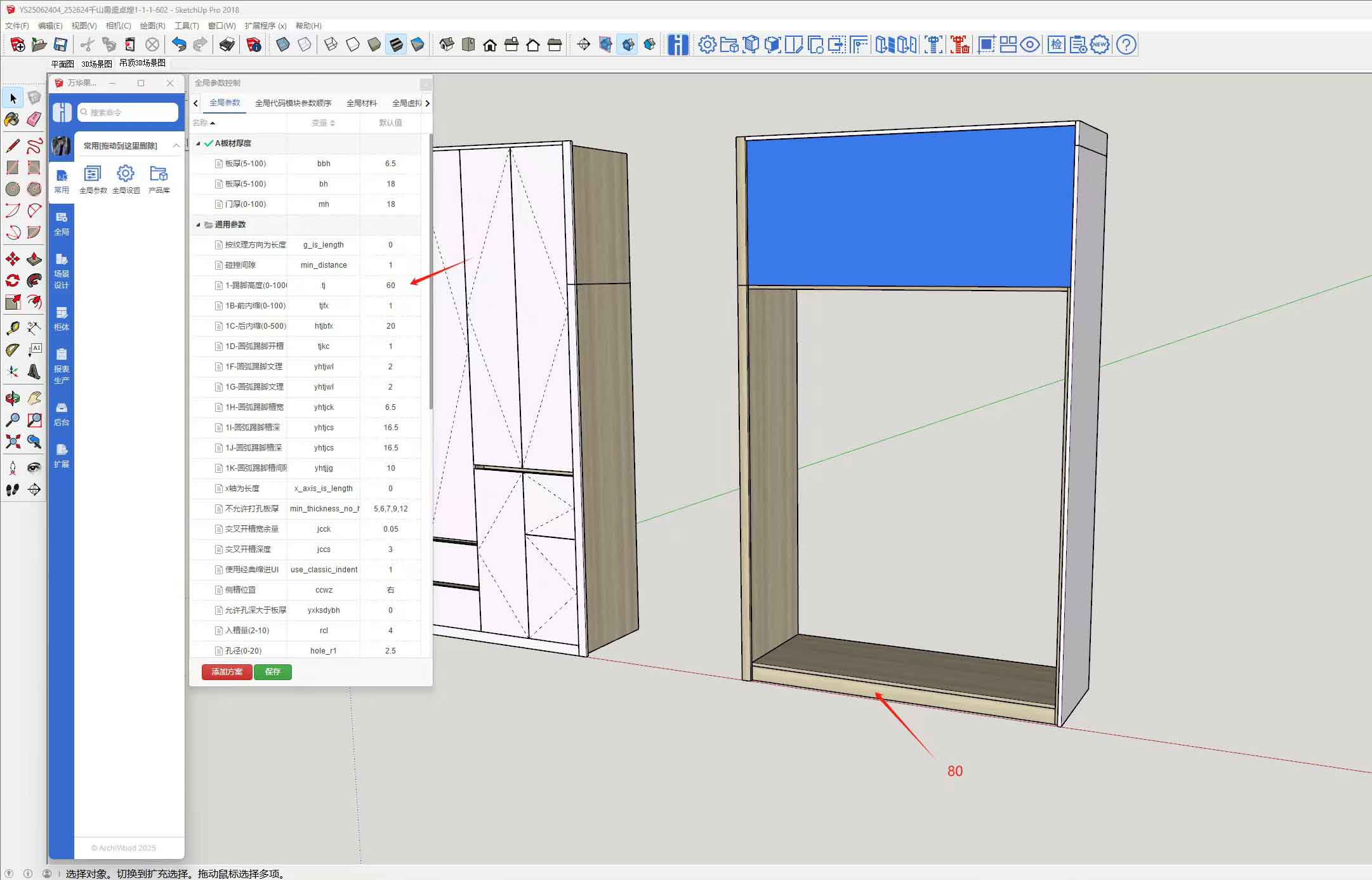Collapse the 通用参数 group
Viewport: 1372px width, 880px height.
(198, 225)
